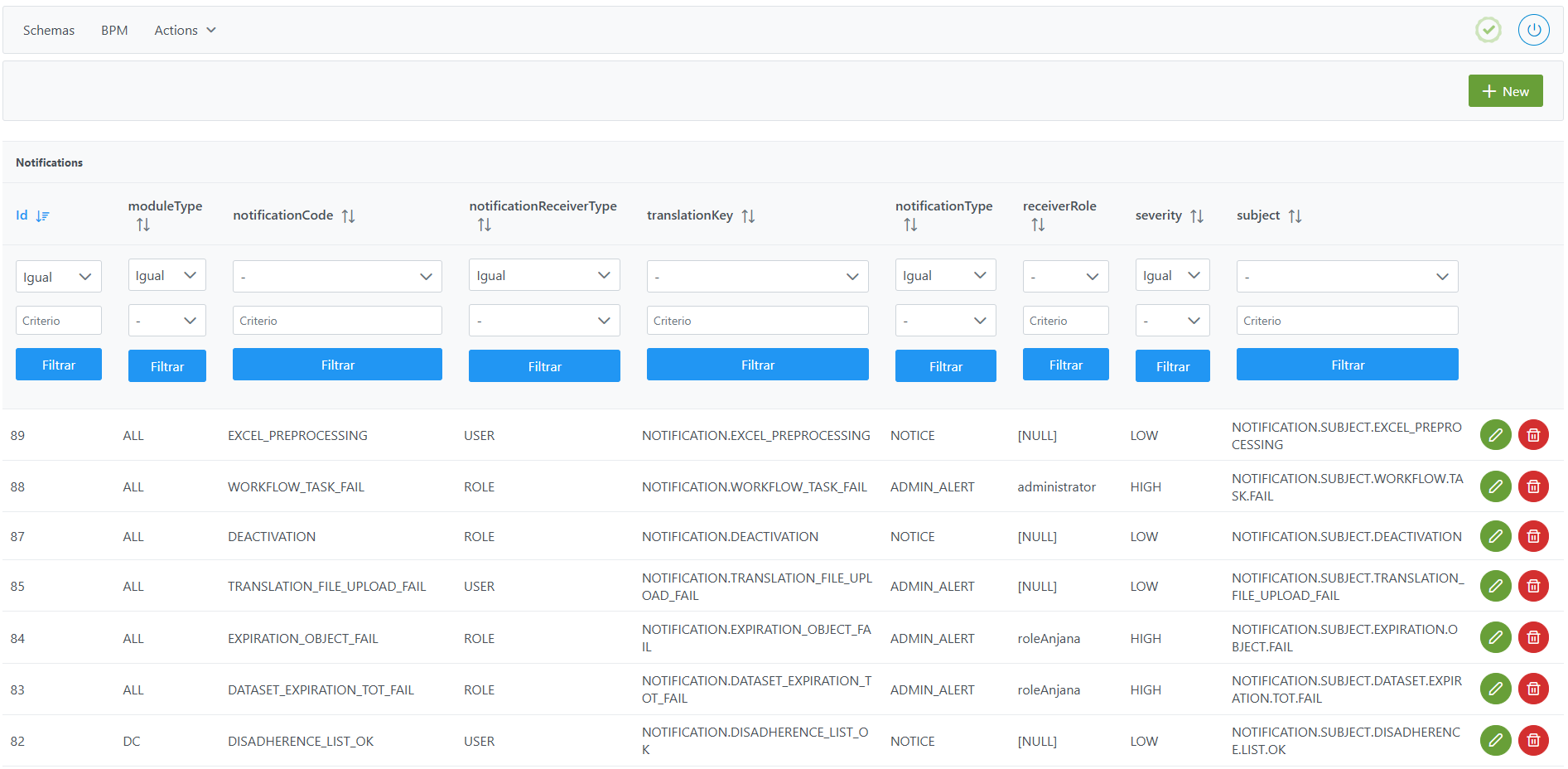Click the green checkmark status icon
This screenshot has height=769, width=1568.
point(1488,30)
